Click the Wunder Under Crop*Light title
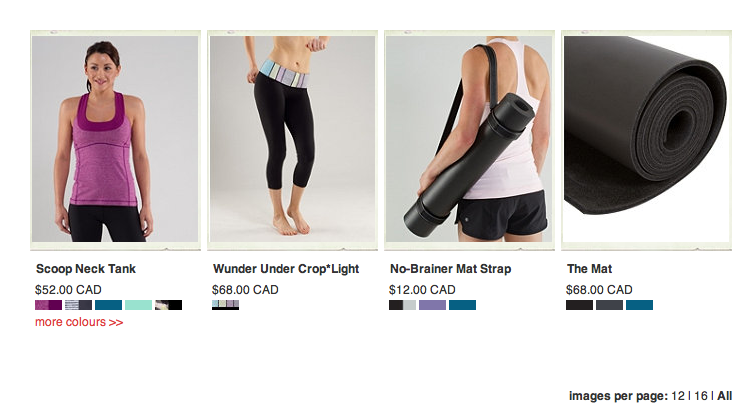 pos(286,269)
